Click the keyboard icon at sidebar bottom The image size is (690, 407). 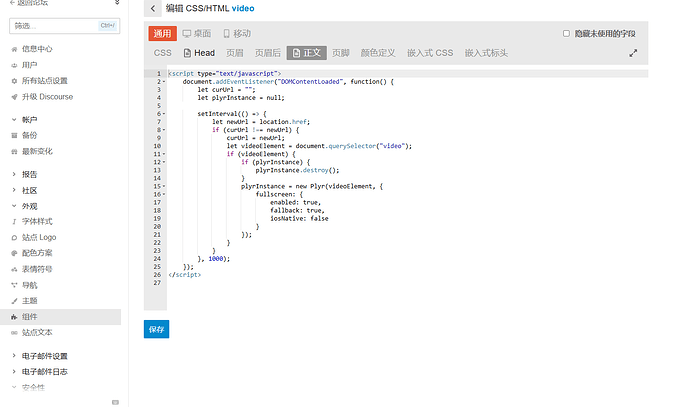pyautogui.click(x=115, y=402)
